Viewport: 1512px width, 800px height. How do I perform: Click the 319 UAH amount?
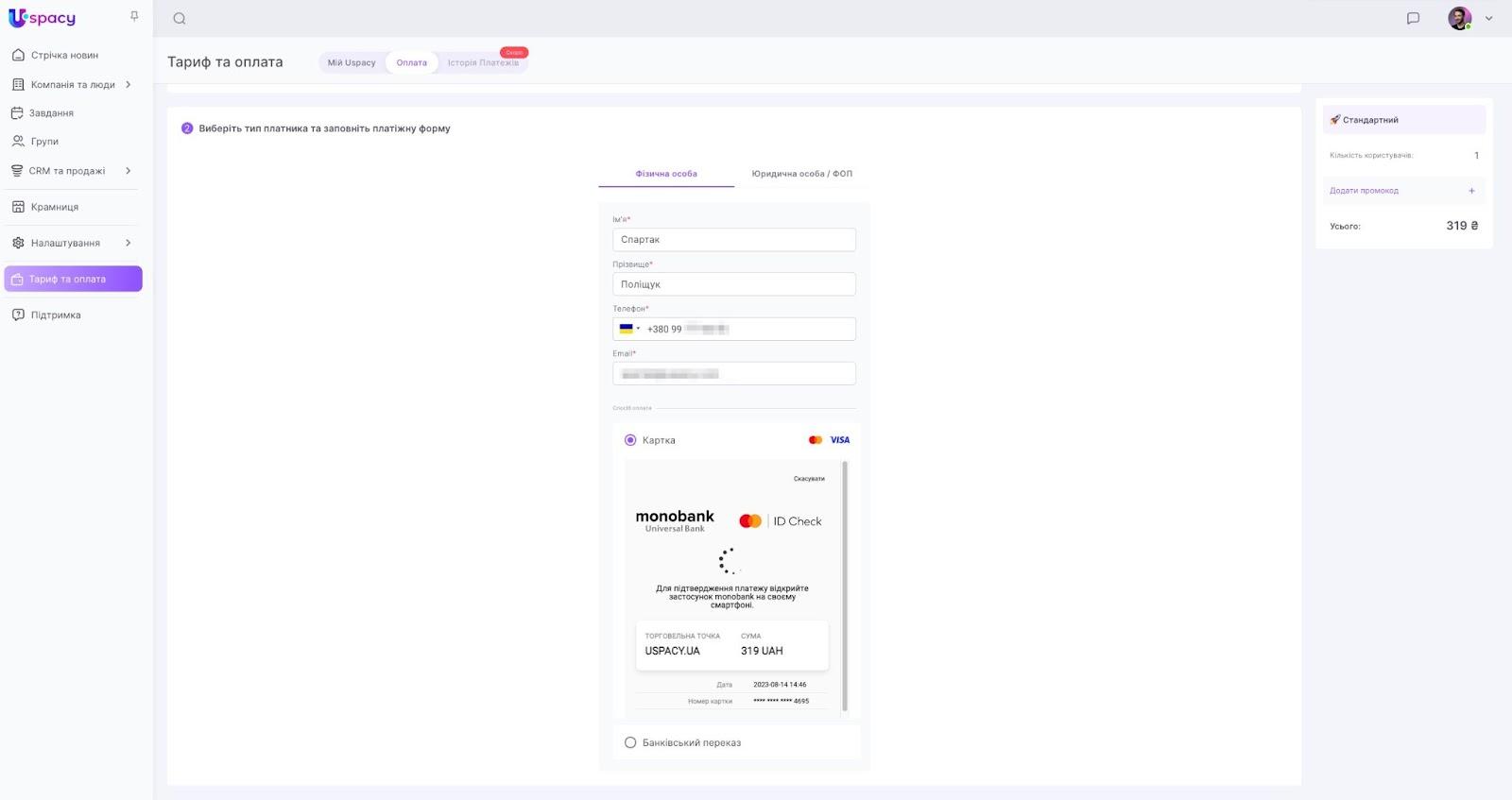coord(762,651)
